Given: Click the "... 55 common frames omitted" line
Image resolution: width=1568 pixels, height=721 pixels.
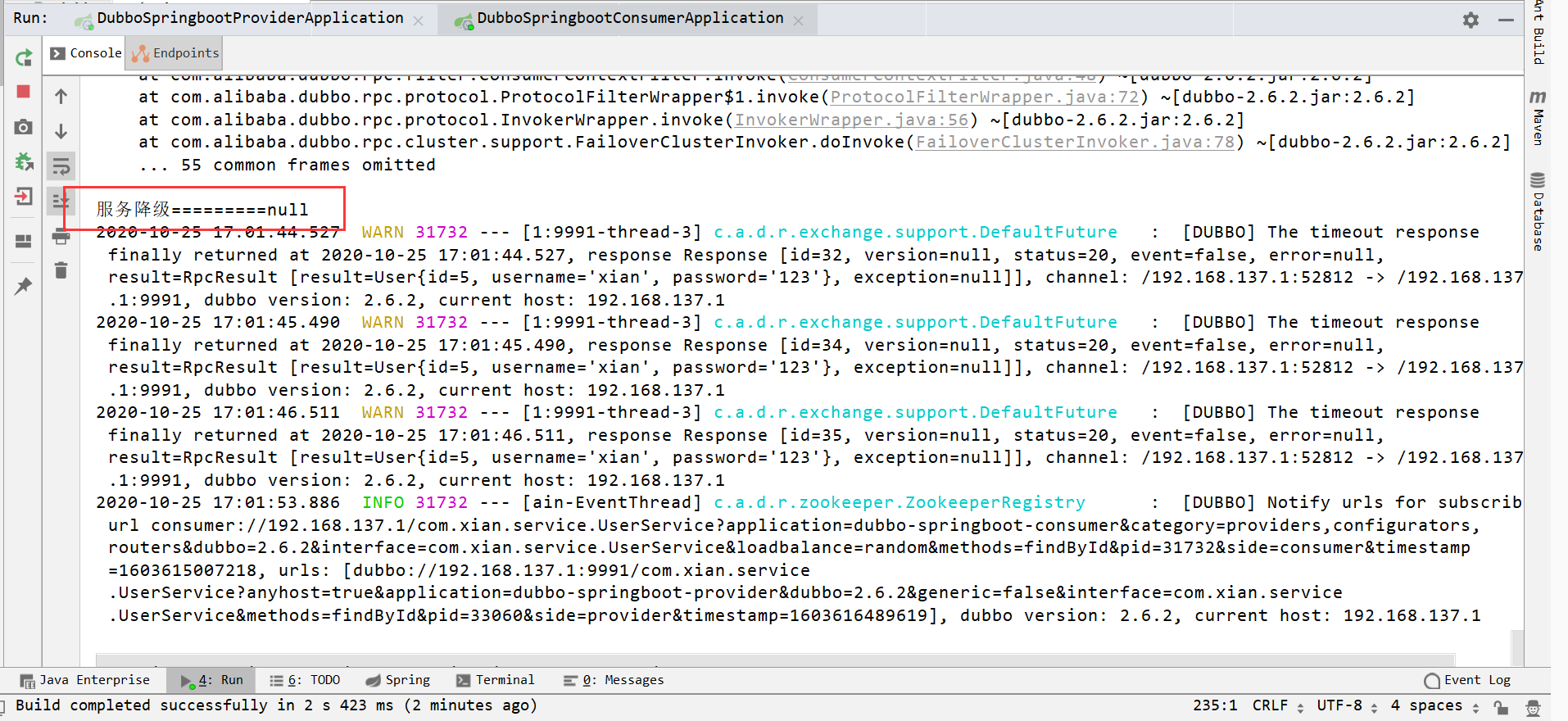Looking at the screenshot, I should point(287,165).
